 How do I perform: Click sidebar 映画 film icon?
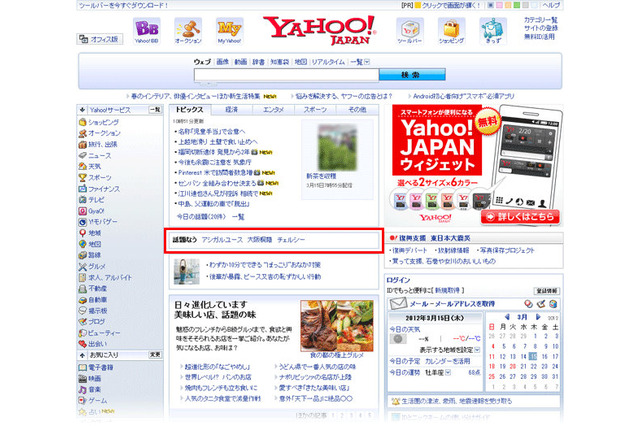tap(82, 378)
